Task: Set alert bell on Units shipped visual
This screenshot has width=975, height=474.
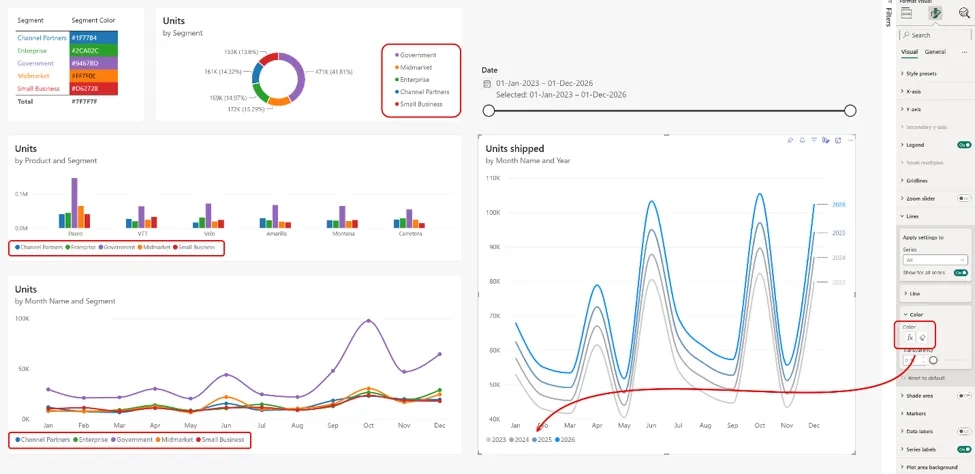Action: 802,140
